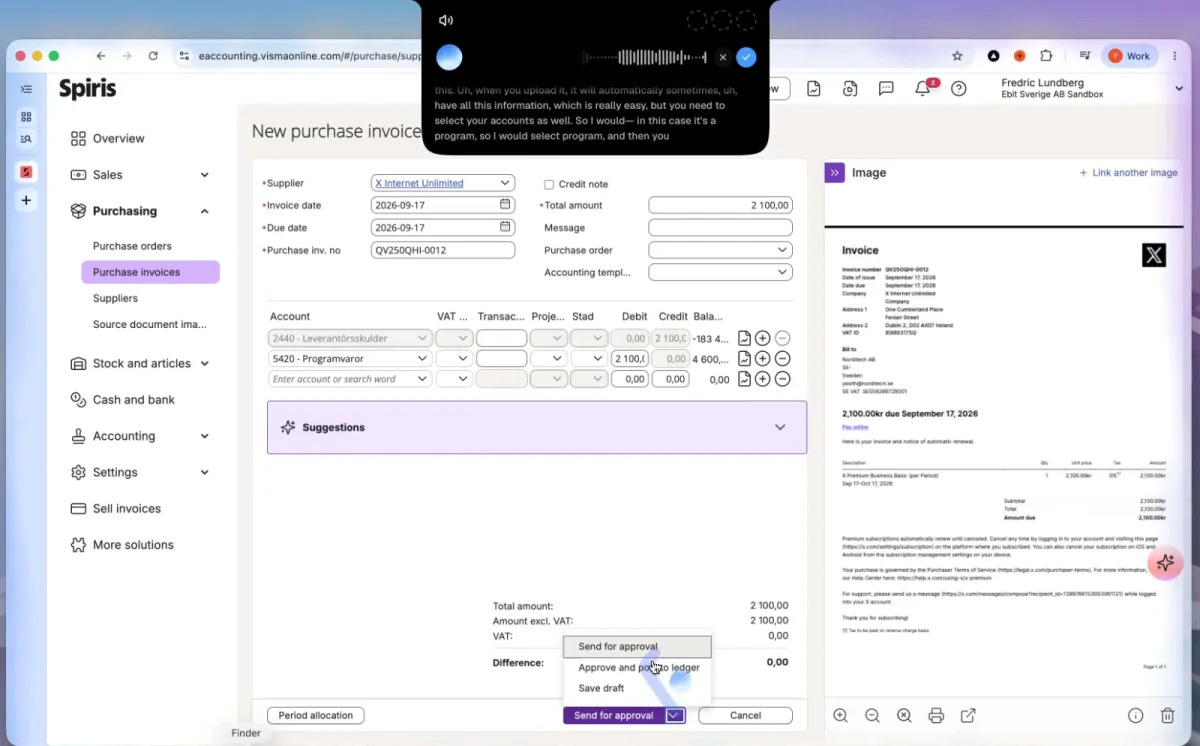Open the chat message icon in header
Viewport: 1200px width, 746px height.
tap(886, 88)
